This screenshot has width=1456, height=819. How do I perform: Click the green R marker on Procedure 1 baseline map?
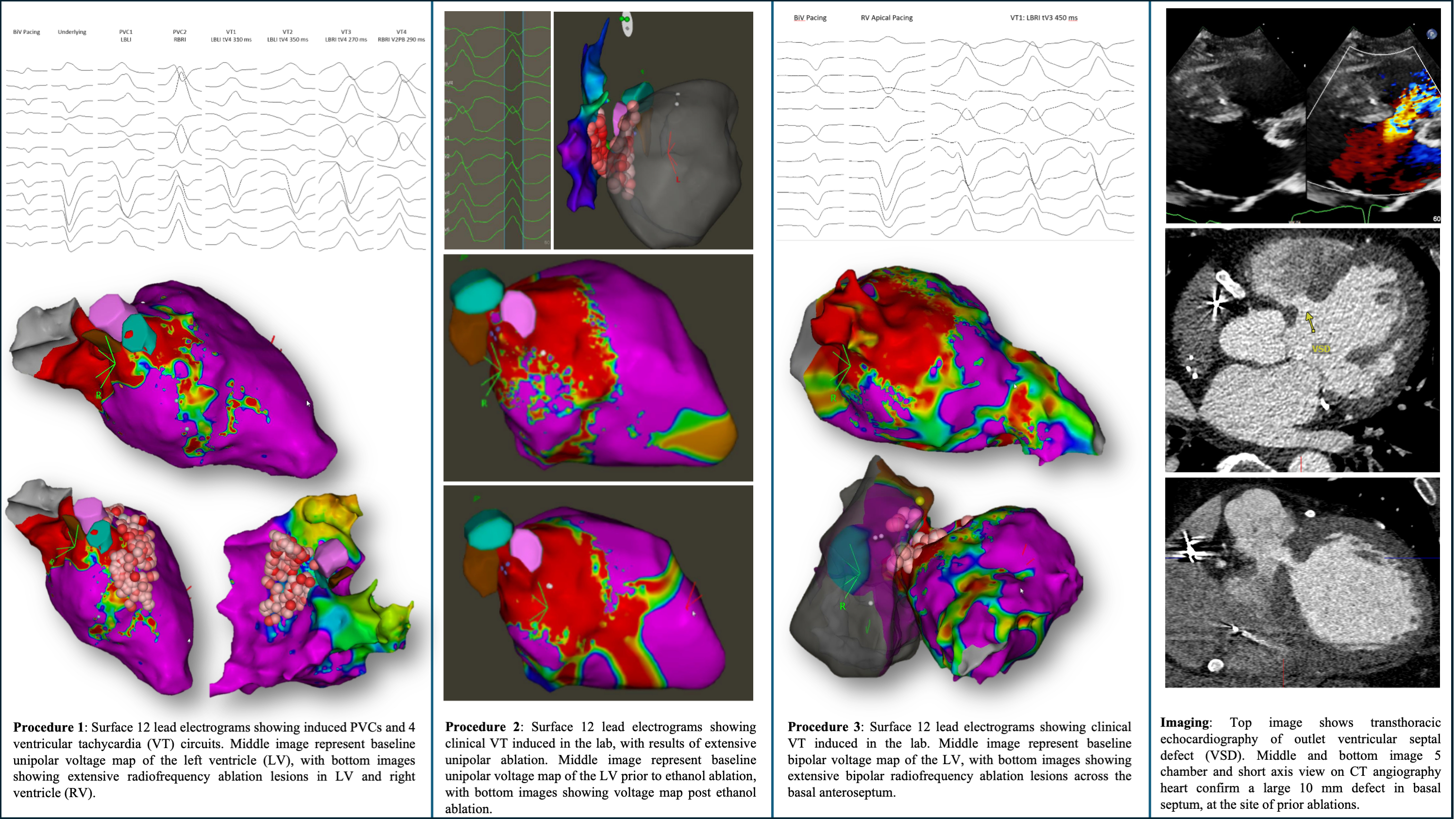(x=99, y=394)
